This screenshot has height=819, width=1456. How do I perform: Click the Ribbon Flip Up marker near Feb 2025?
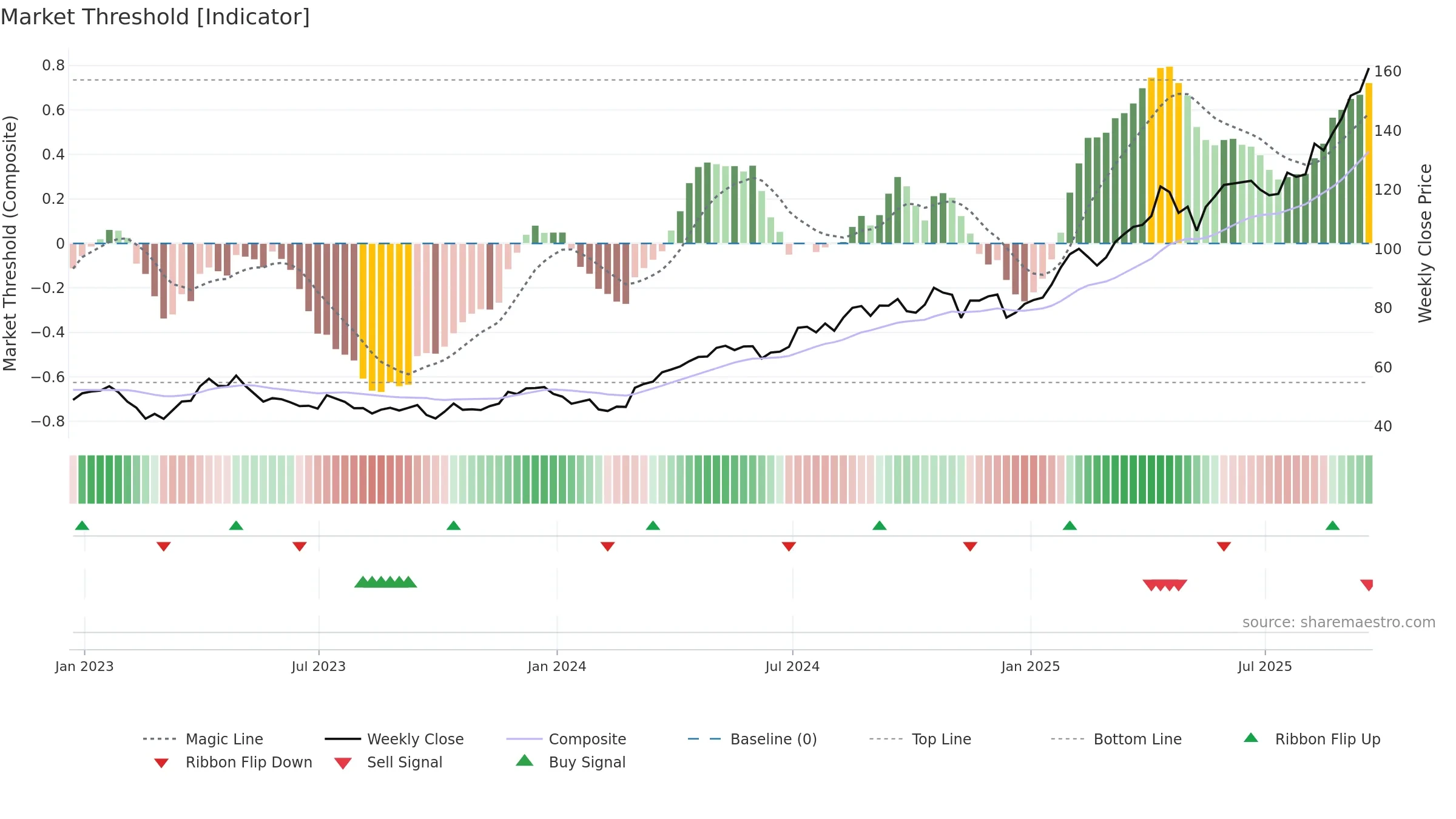pos(1070,525)
